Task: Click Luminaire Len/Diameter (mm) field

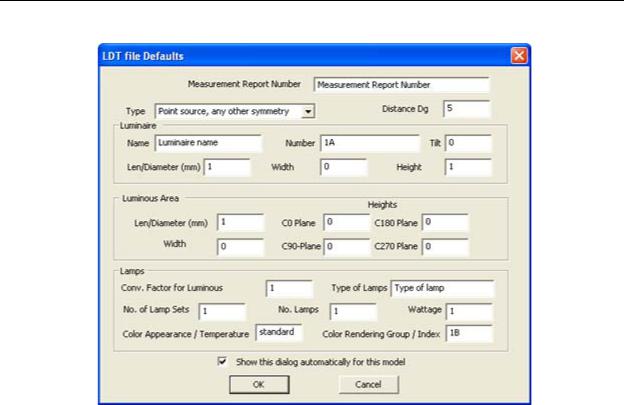Action: (x=227, y=167)
